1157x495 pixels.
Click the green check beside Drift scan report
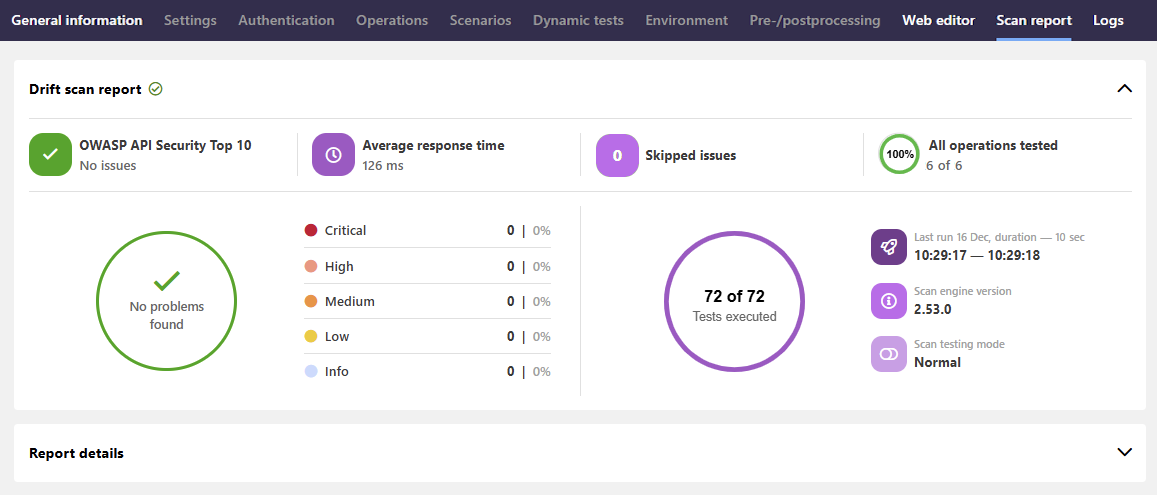tap(155, 89)
